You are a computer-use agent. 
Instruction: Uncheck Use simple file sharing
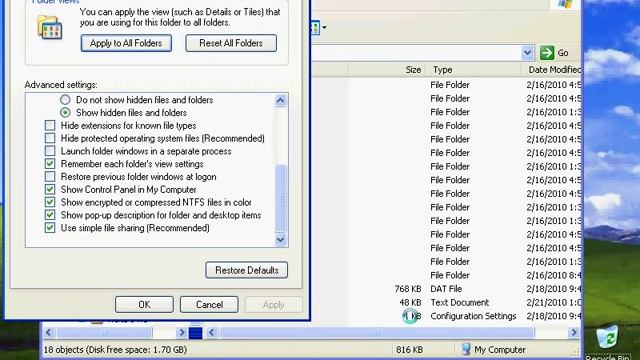(x=50, y=228)
